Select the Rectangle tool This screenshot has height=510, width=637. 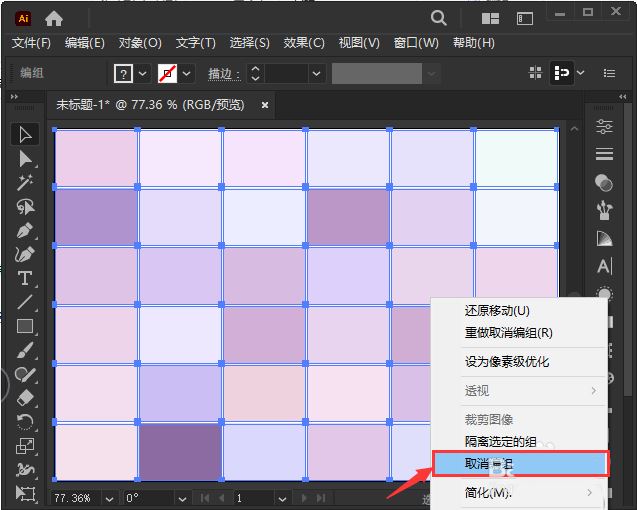coord(25,326)
